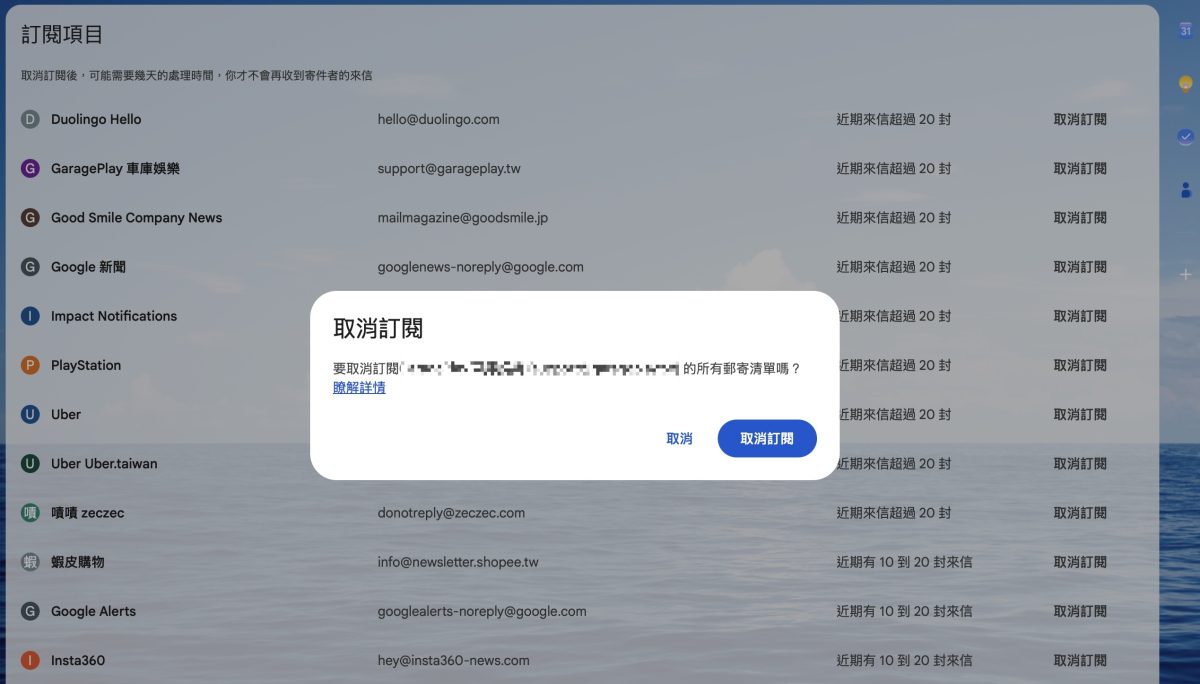This screenshot has width=1200, height=684.
Task: Click the 嘖嘖 zeczec sender avatar
Action: coord(30,512)
